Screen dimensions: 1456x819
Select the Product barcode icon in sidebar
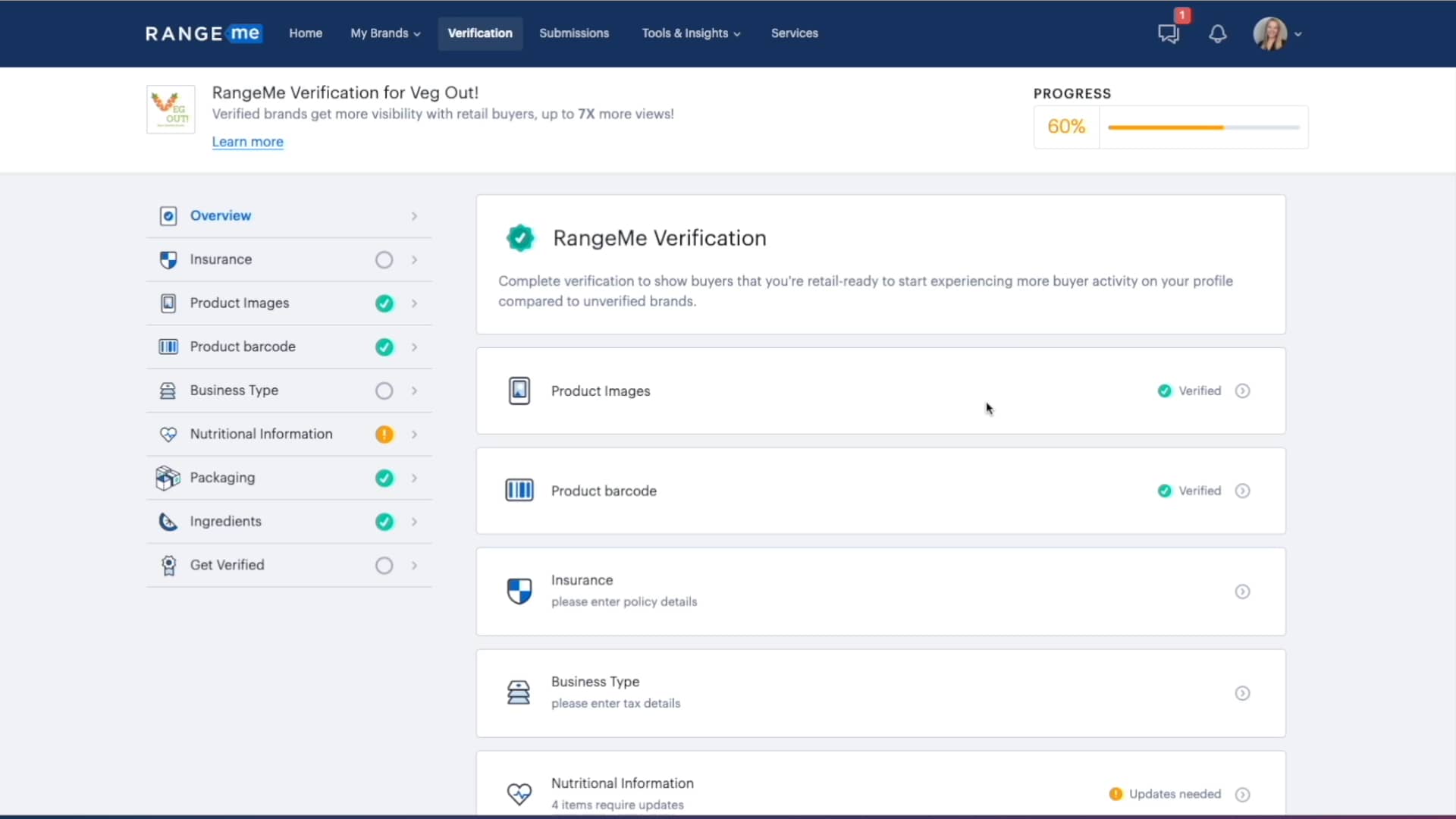point(168,347)
